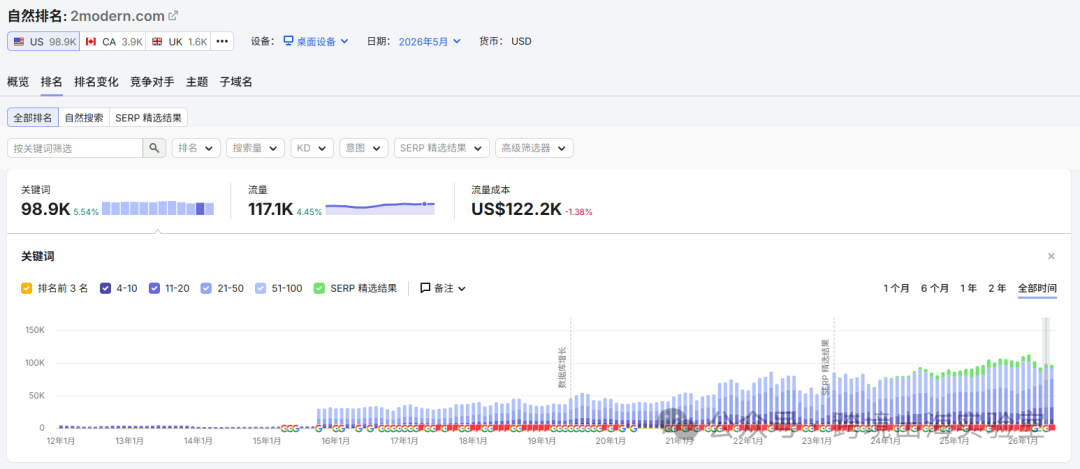Switch to the 概览 tab
Image resolution: width=1080 pixels, height=469 pixels.
[19, 82]
